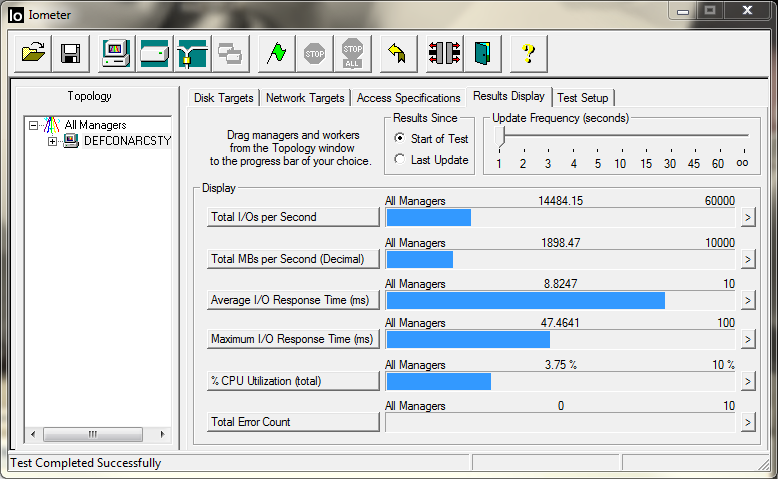Open help with the question mark icon
This screenshot has width=778, height=479.
(529, 53)
